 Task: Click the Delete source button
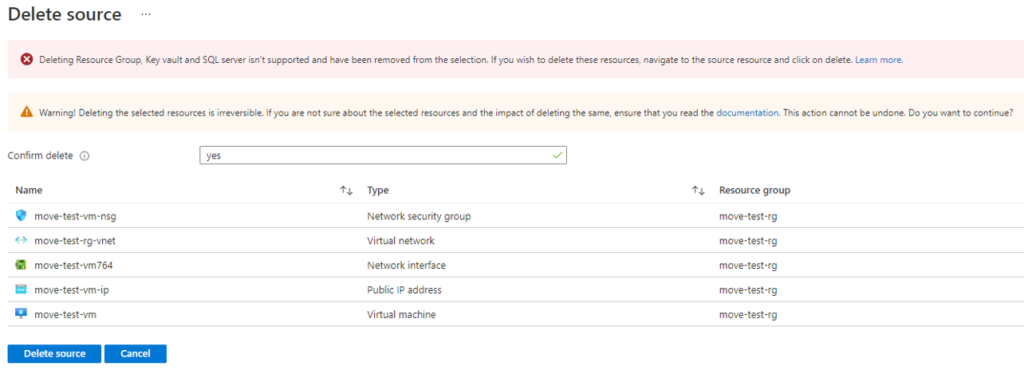pos(55,354)
